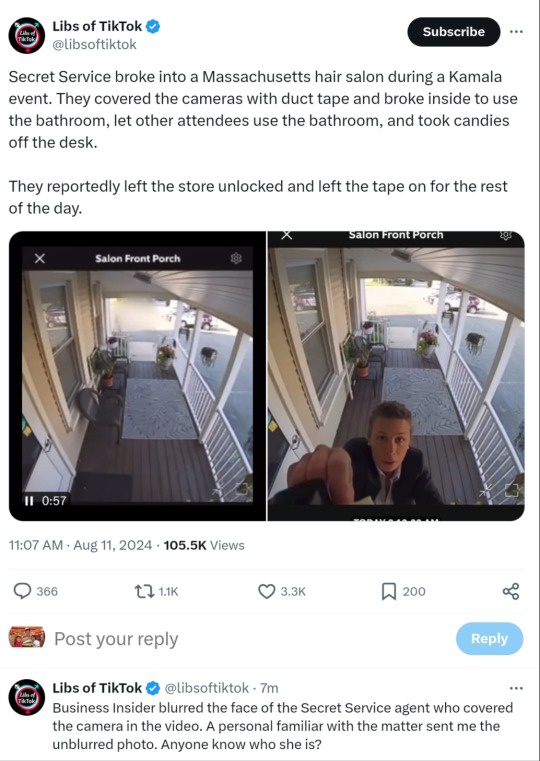The image size is (540, 761).
Task: Close right Salon Front Porch video overlay
Action: pos(287,235)
